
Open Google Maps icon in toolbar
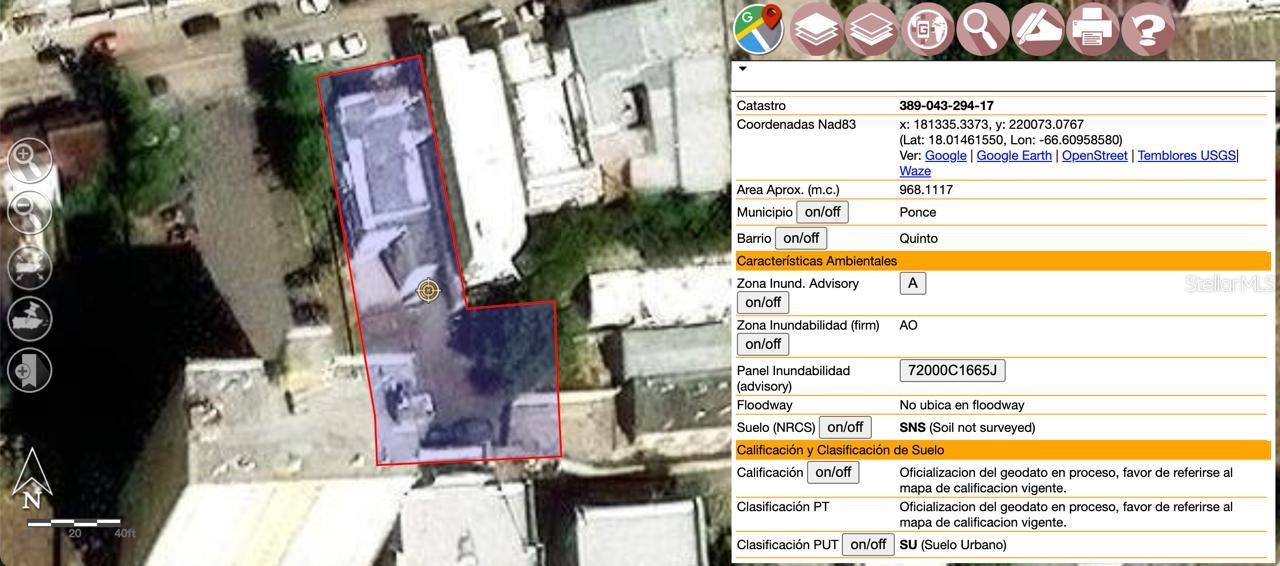(758, 29)
